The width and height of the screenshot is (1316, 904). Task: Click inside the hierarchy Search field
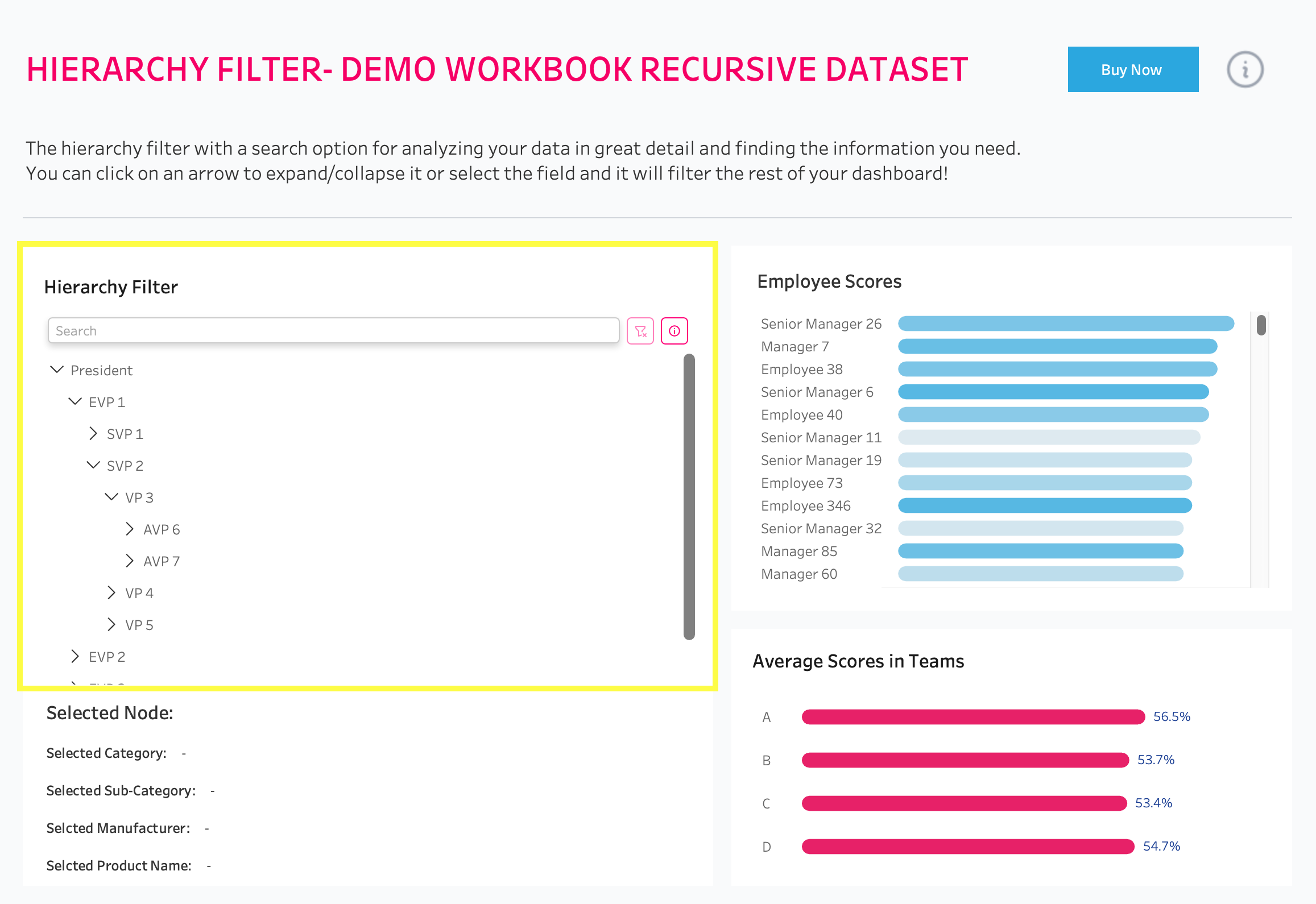pyautogui.click(x=333, y=331)
